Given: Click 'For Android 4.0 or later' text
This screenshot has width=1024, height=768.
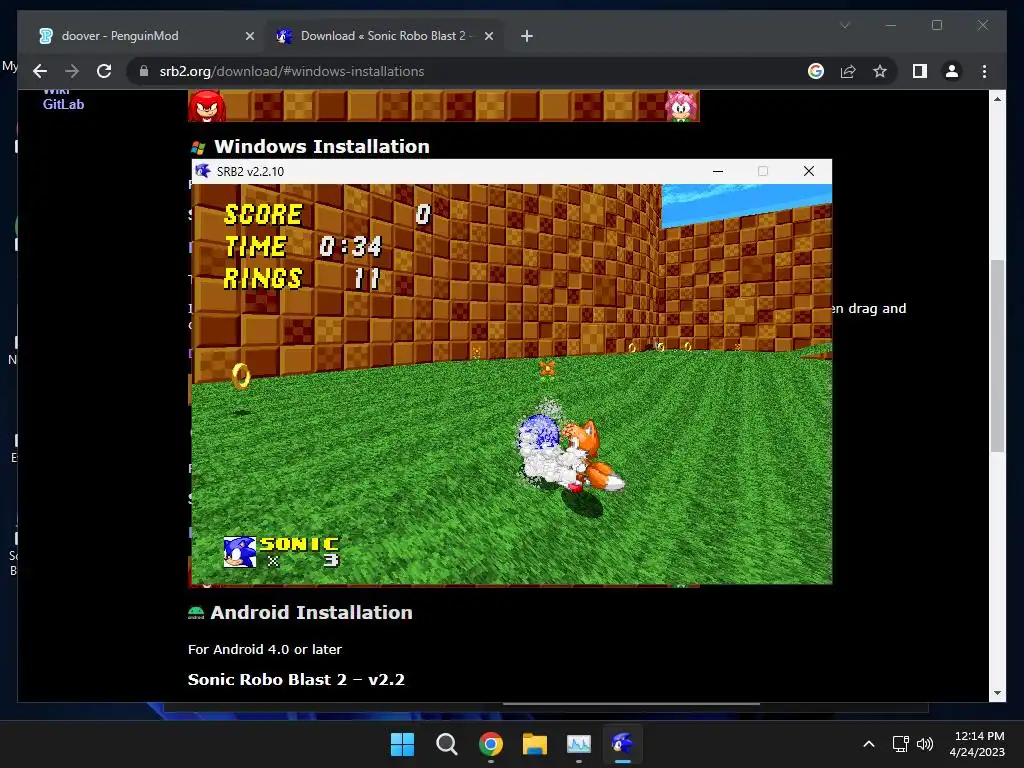Looking at the screenshot, I should [x=264, y=649].
